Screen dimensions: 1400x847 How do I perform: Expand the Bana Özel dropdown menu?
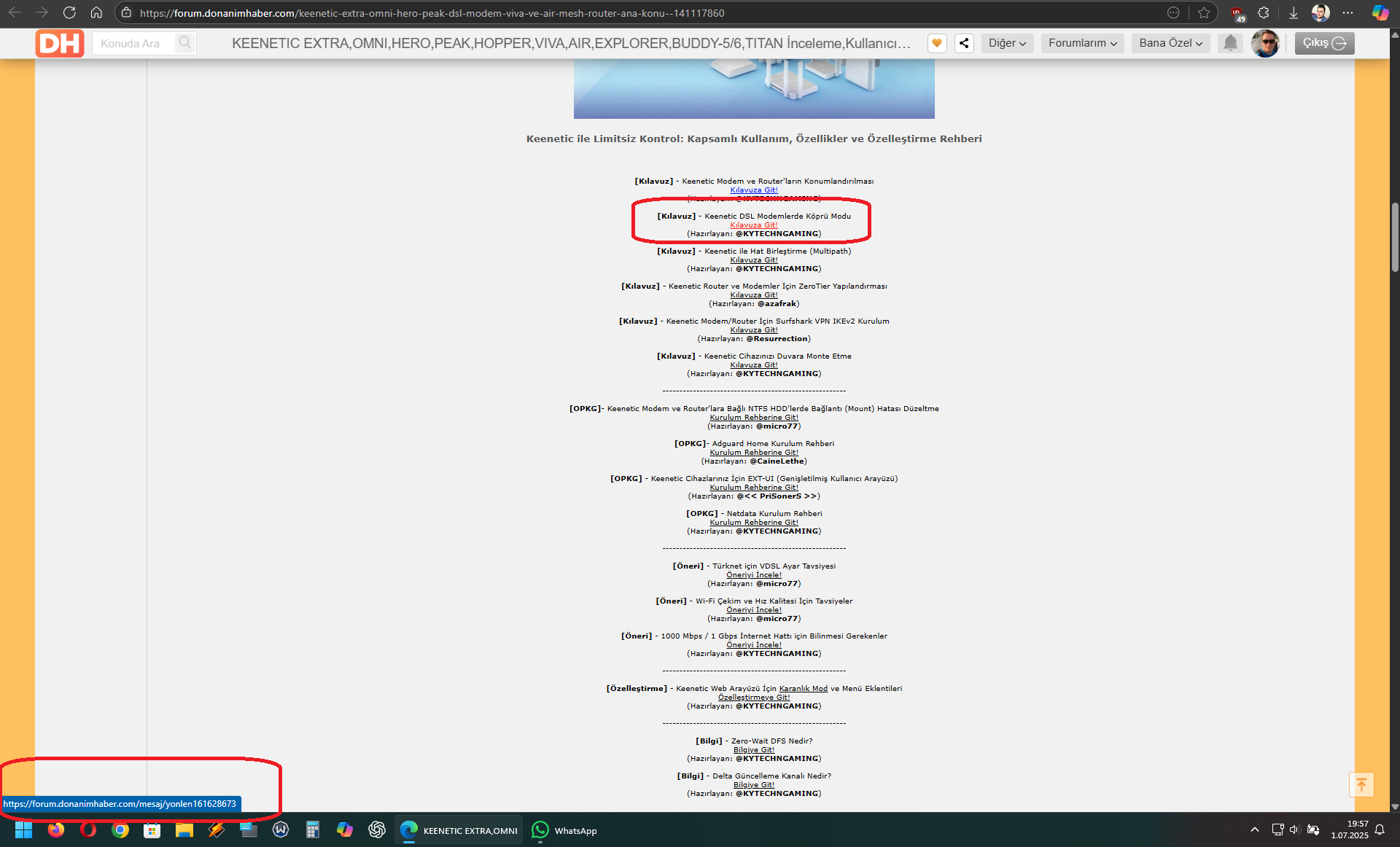point(1170,43)
